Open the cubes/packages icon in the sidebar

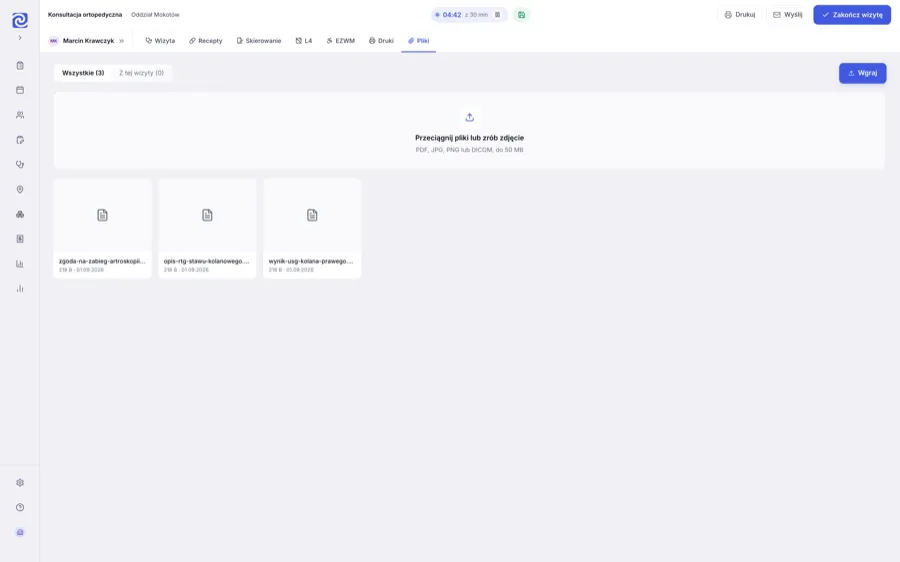pyautogui.click(x=20, y=214)
